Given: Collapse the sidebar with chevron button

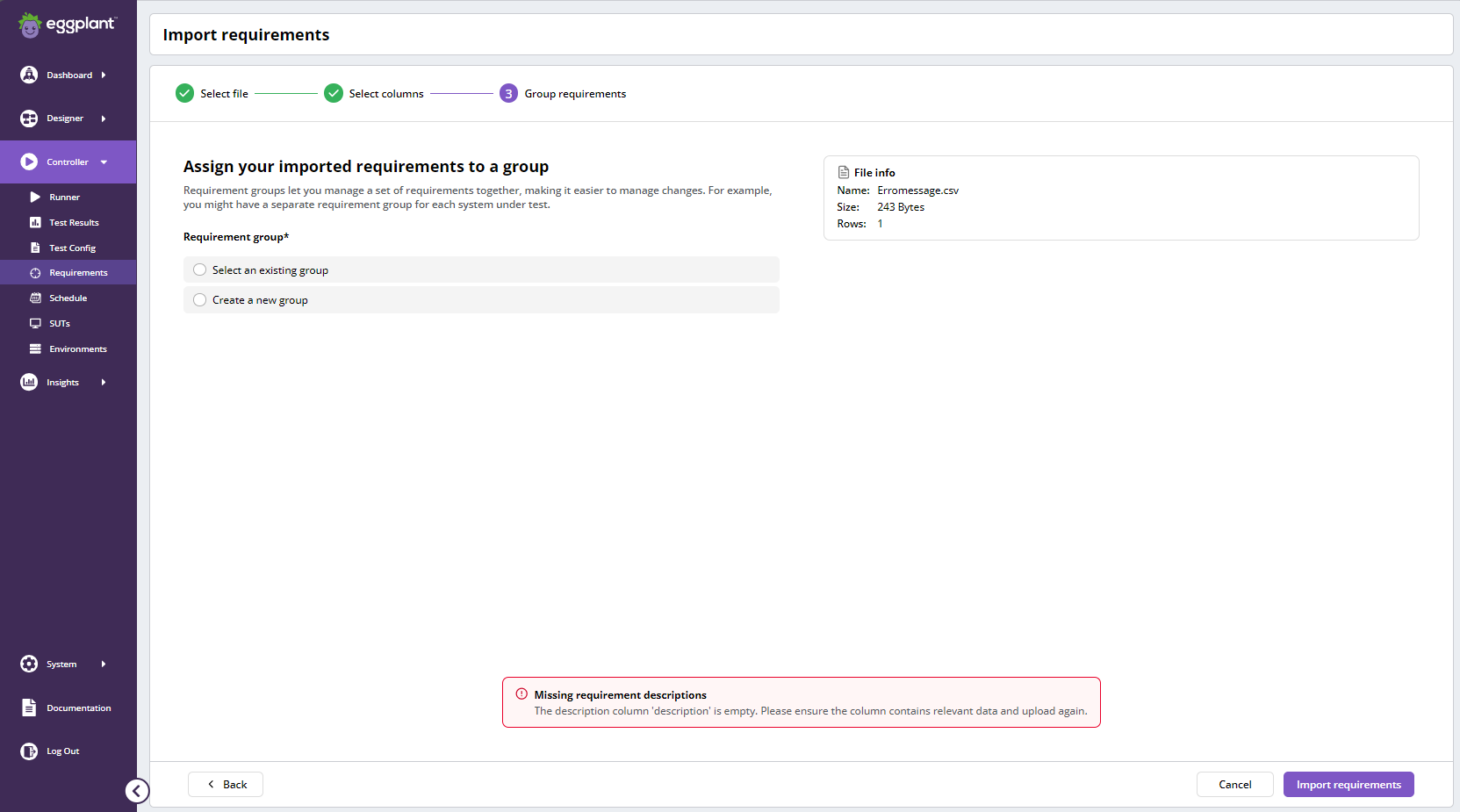Looking at the screenshot, I should [137, 791].
